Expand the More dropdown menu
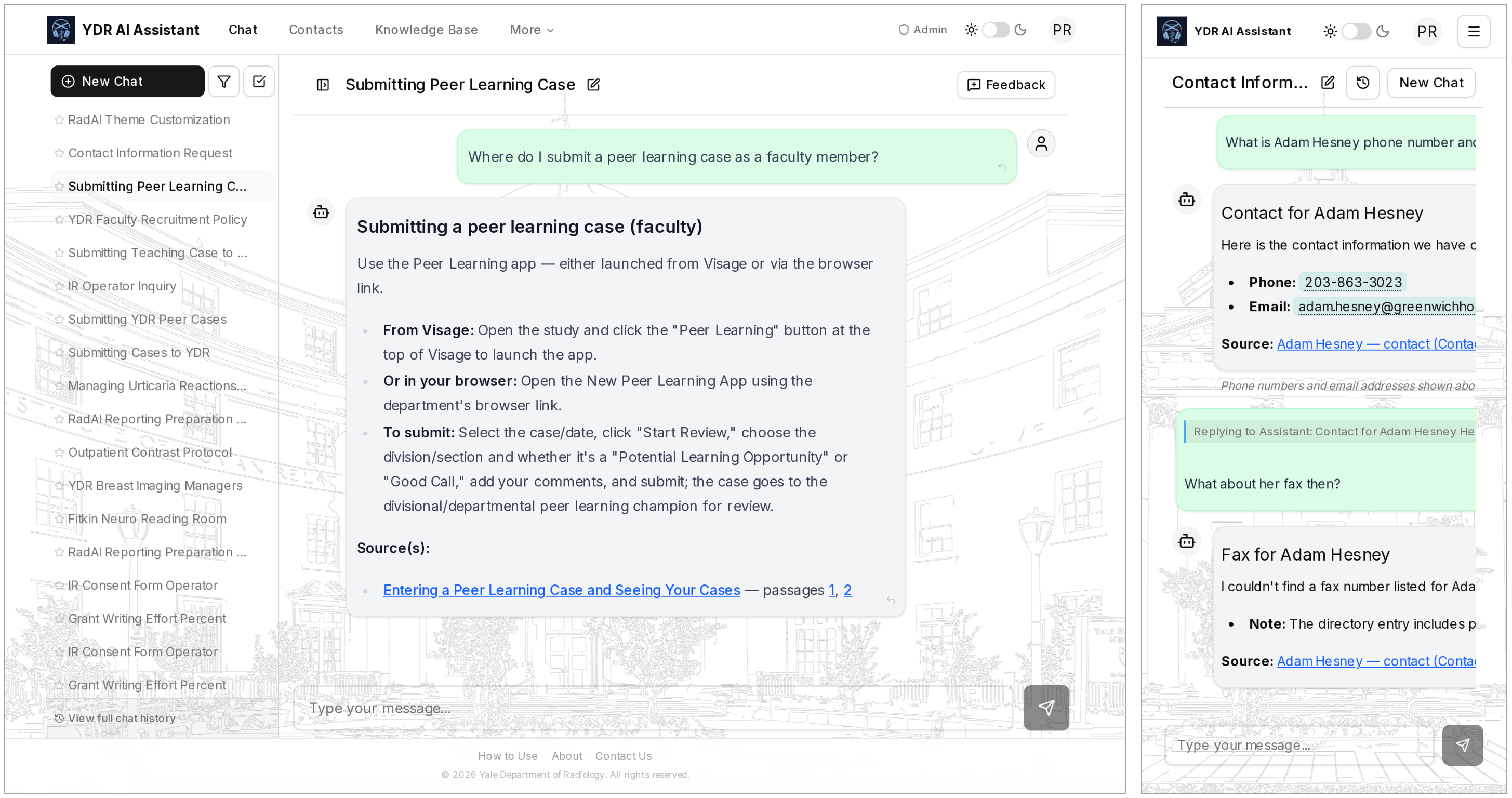Image resolution: width=1512 pixels, height=798 pixels. pos(531,30)
